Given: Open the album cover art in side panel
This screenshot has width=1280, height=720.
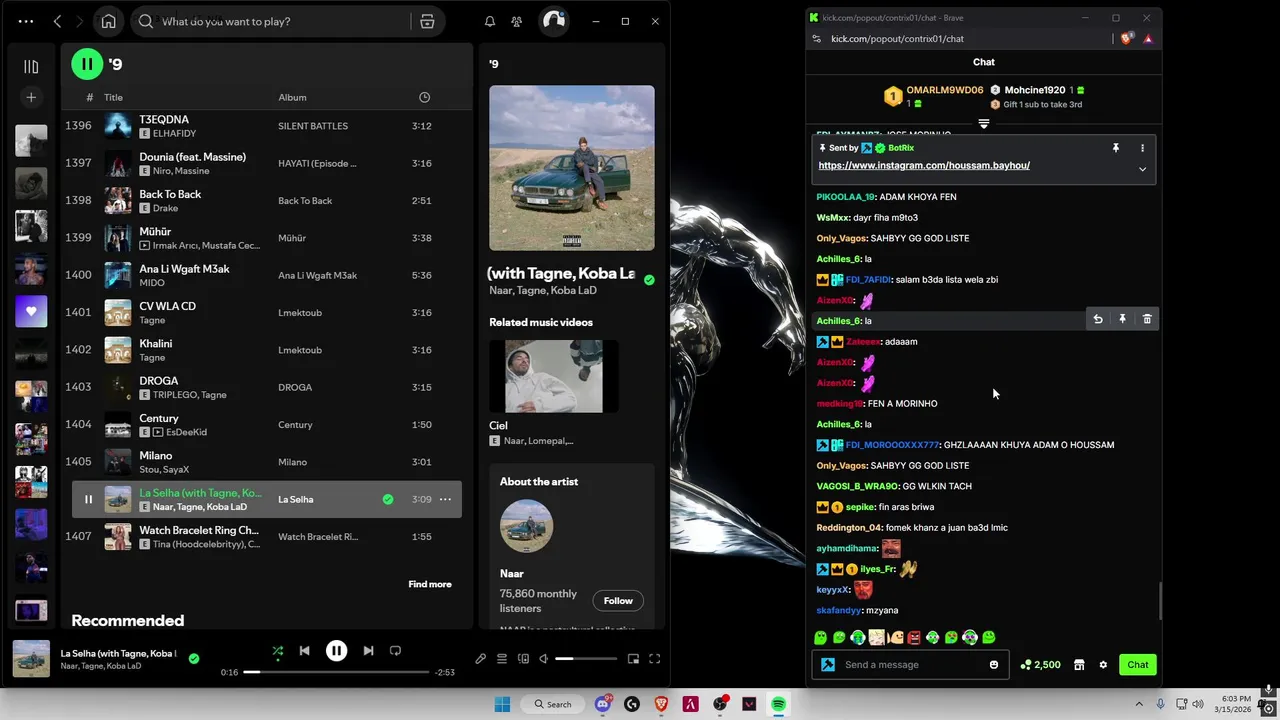Looking at the screenshot, I should [572, 168].
